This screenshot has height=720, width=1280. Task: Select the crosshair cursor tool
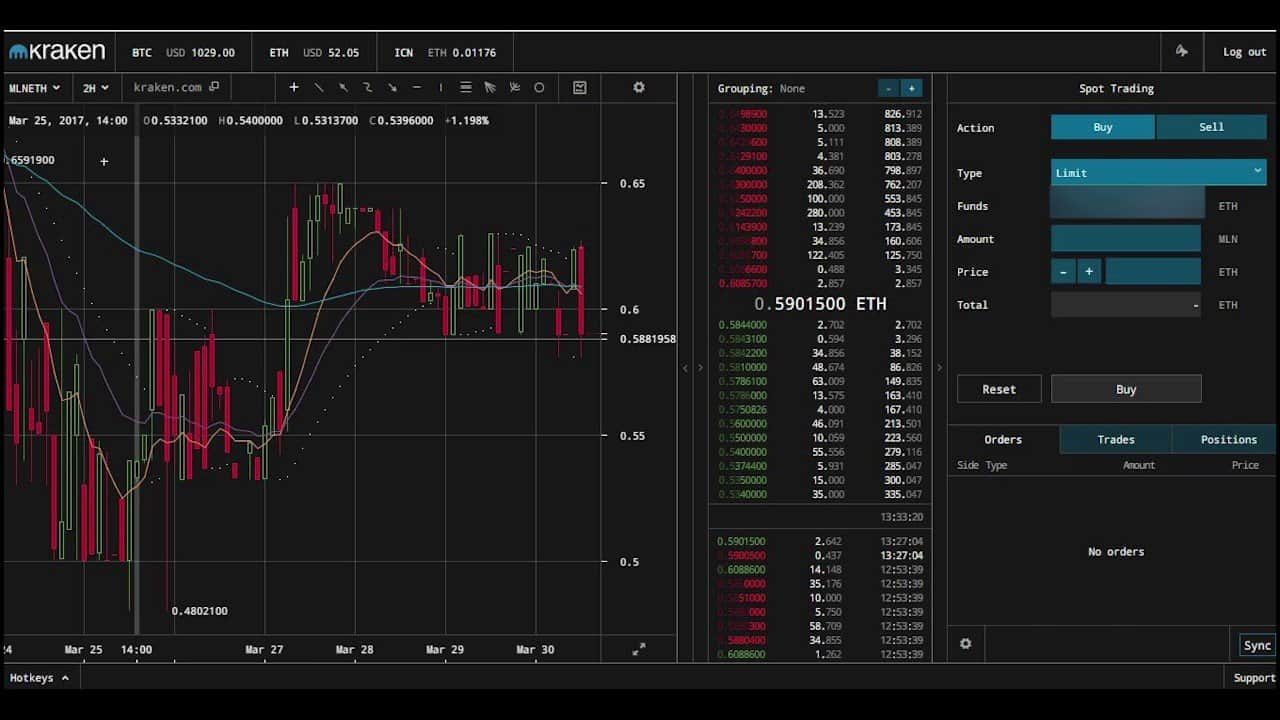[294, 88]
